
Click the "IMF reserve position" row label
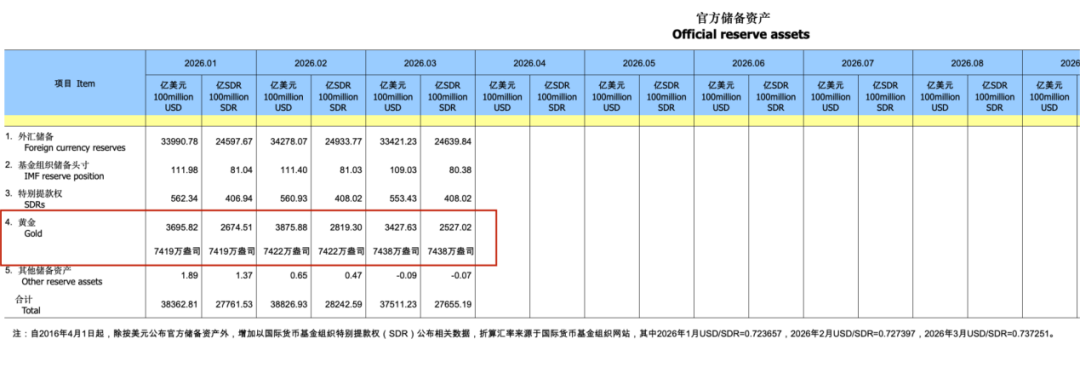pos(64,176)
